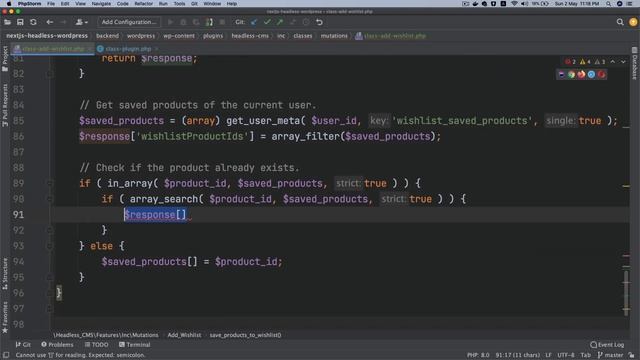Open the Add Configuration selector

coord(129,22)
